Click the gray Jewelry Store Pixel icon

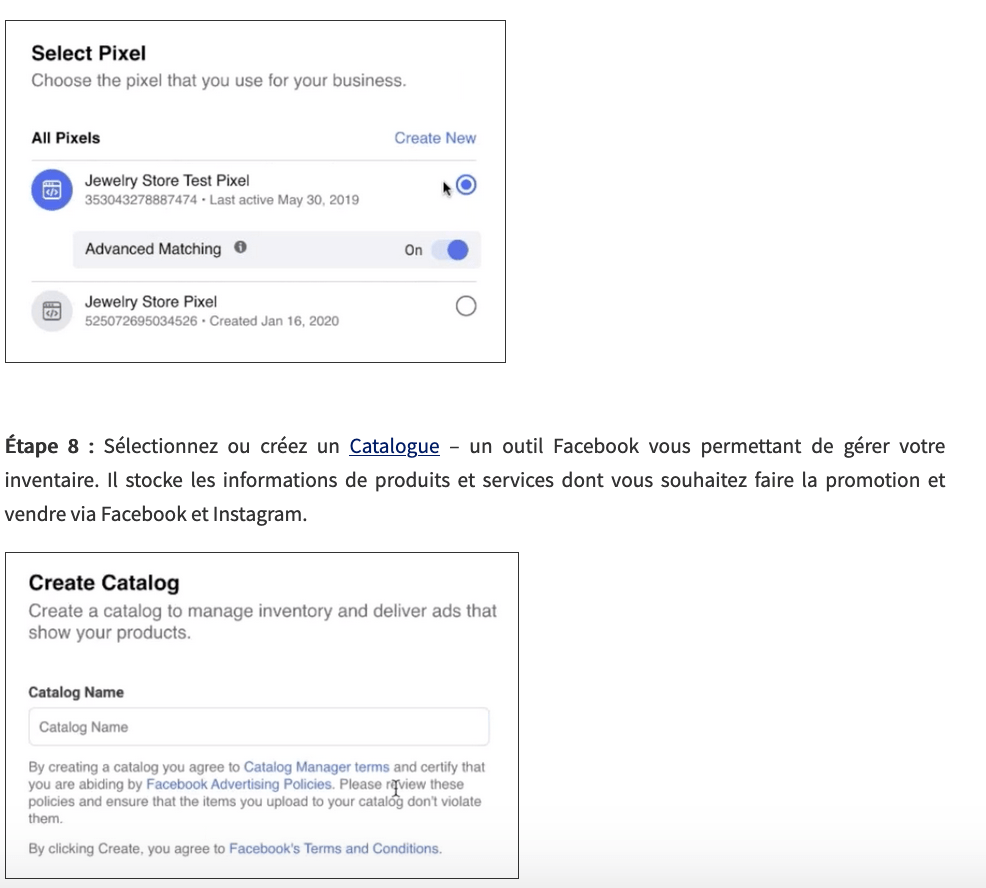pos(51,311)
